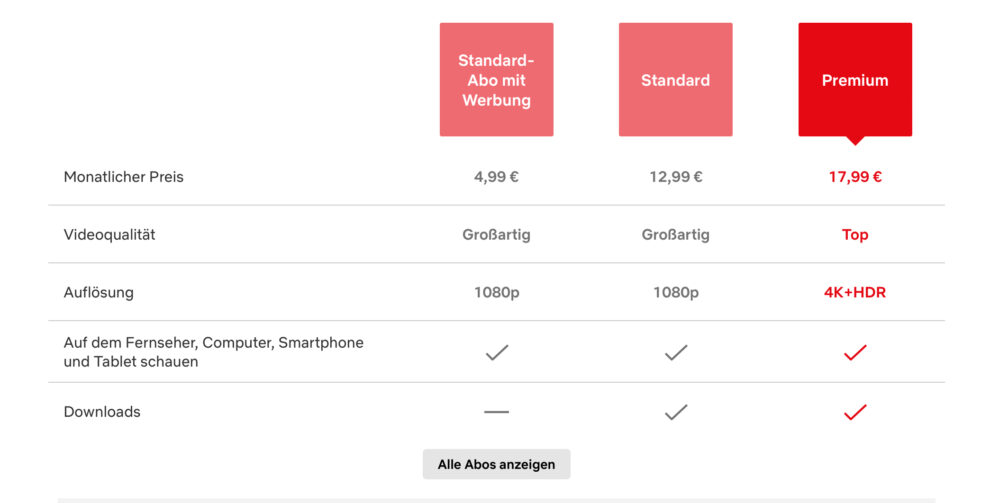Click the 4,99 € monthly price
Screen dimensions: 999x503
tap(496, 177)
